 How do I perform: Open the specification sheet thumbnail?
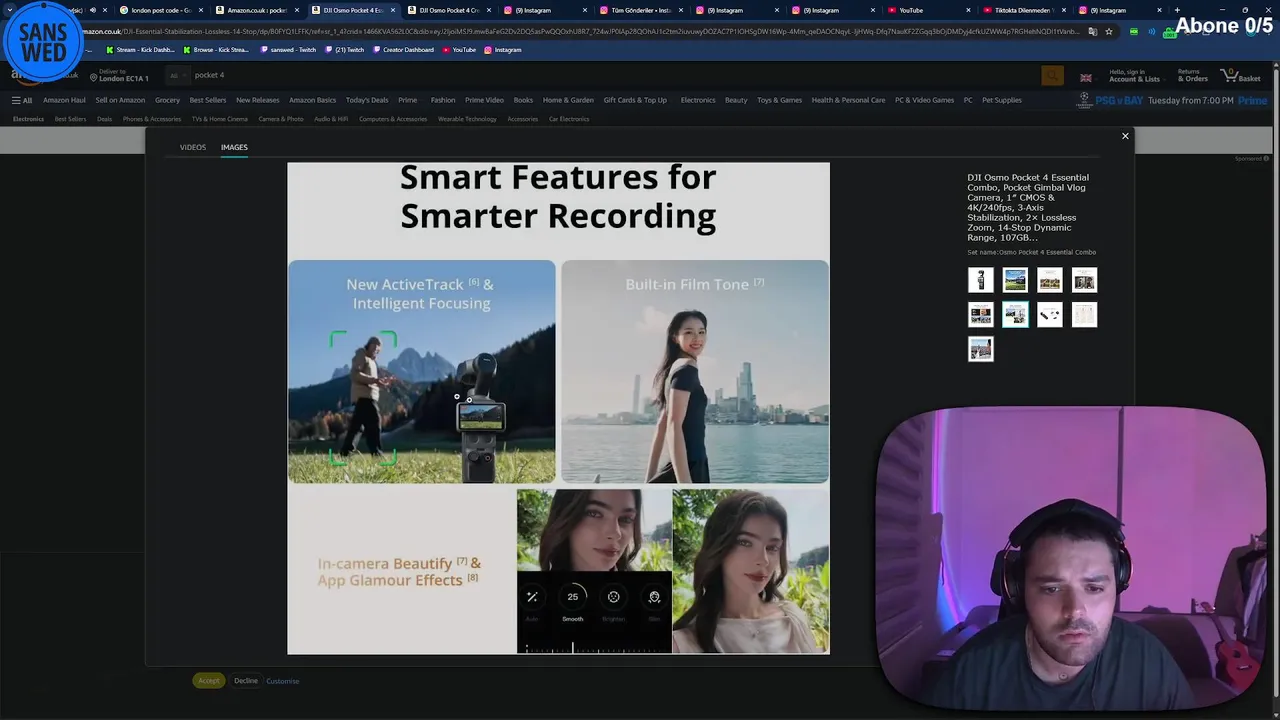pos(1084,315)
